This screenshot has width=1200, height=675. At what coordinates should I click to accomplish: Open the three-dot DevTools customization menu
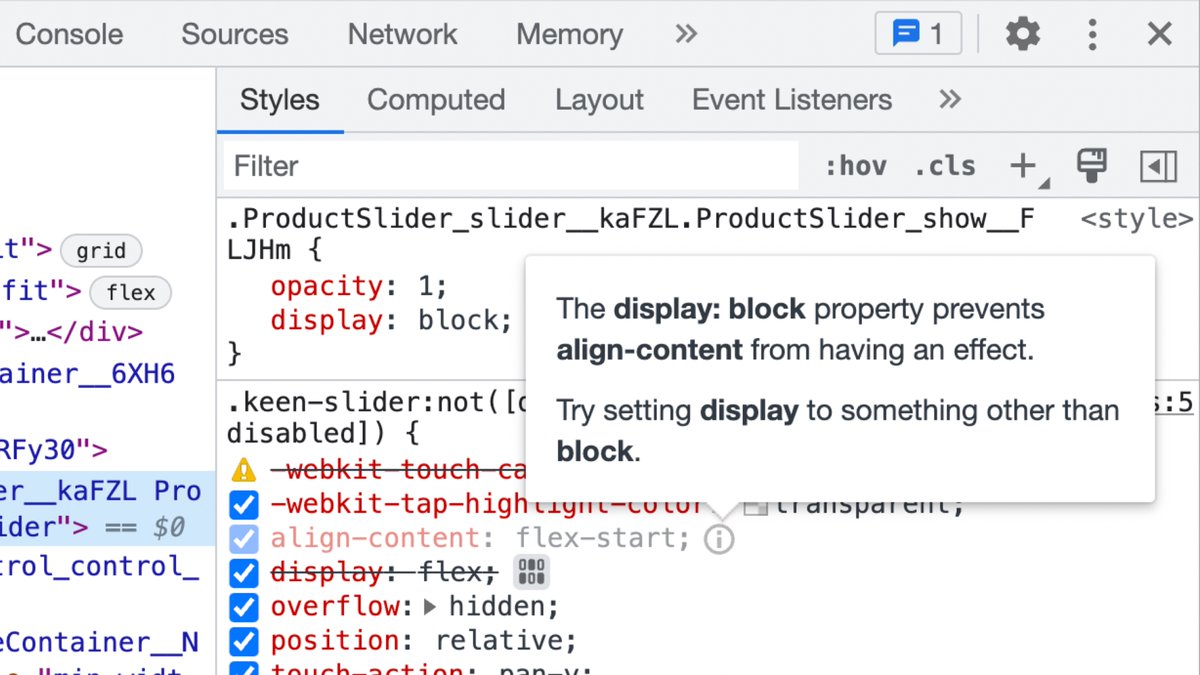coord(1092,33)
